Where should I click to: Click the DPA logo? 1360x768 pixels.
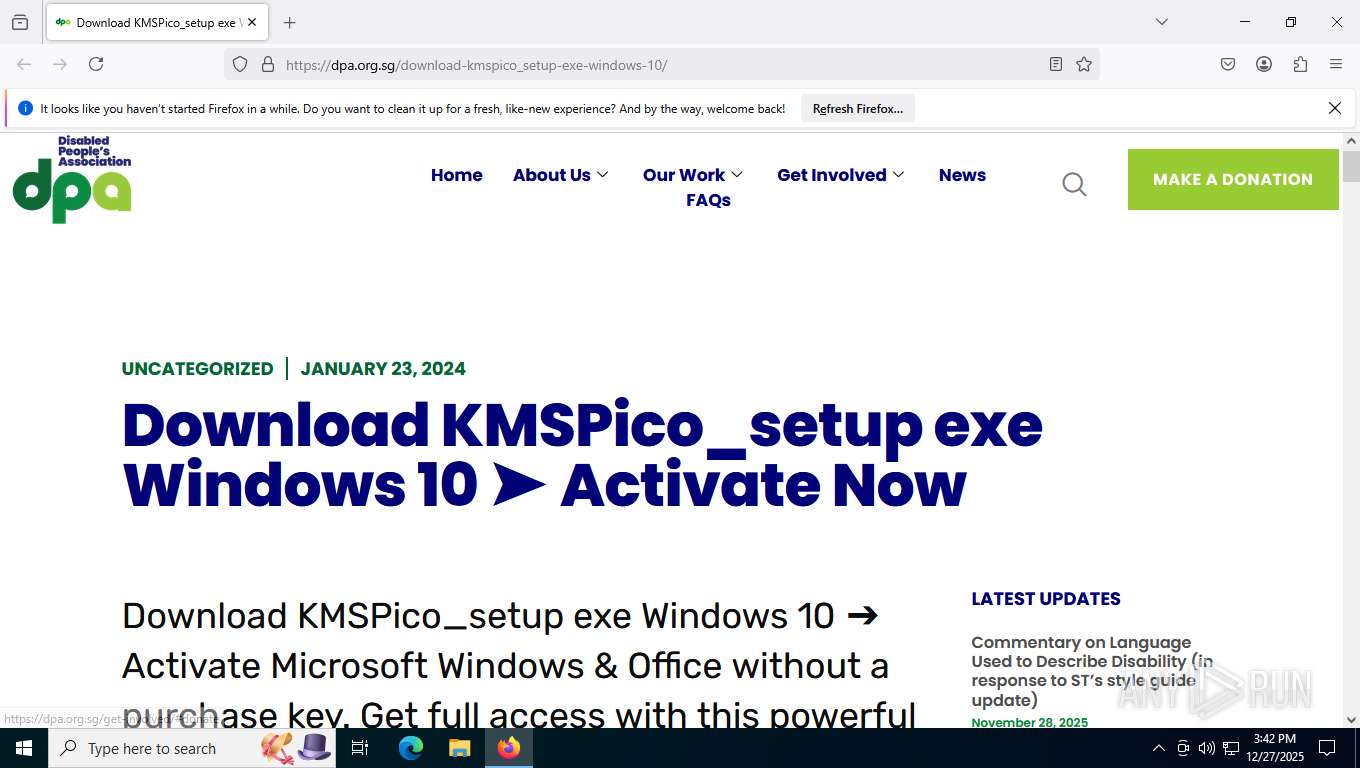click(x=72, y=179)
